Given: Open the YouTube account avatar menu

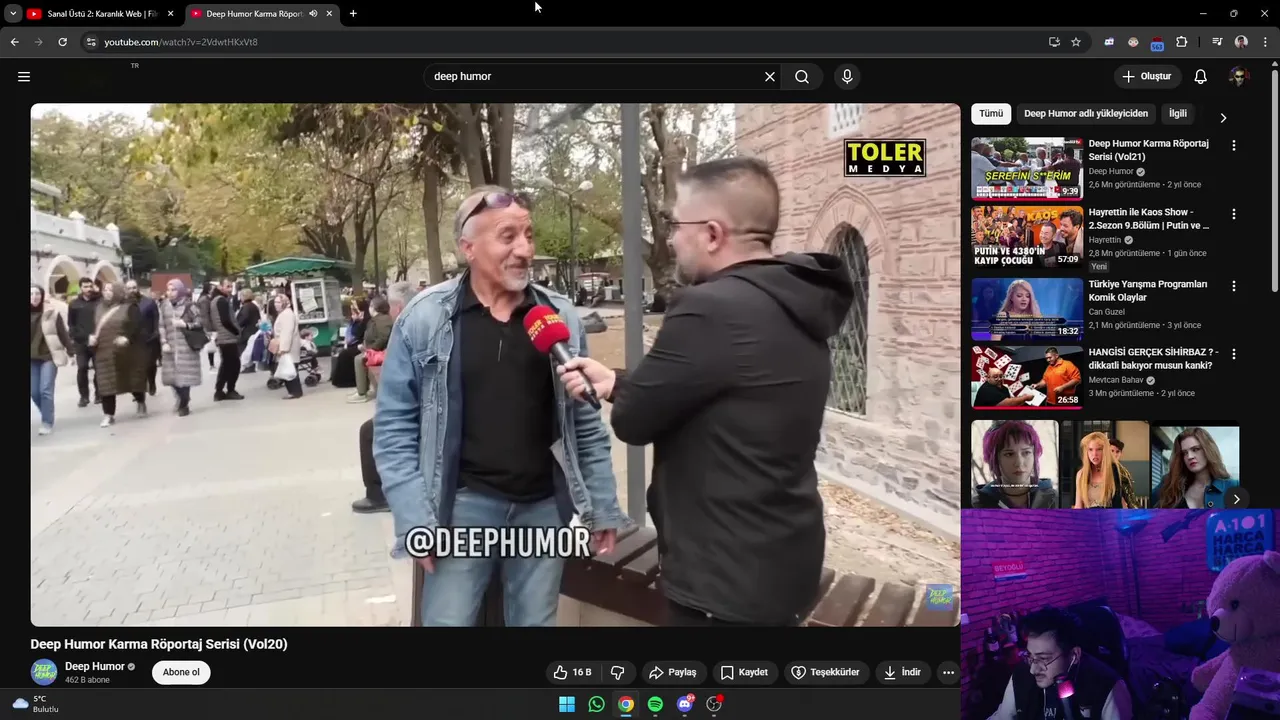Looking at the screenshot, I should coord(1239,76).
